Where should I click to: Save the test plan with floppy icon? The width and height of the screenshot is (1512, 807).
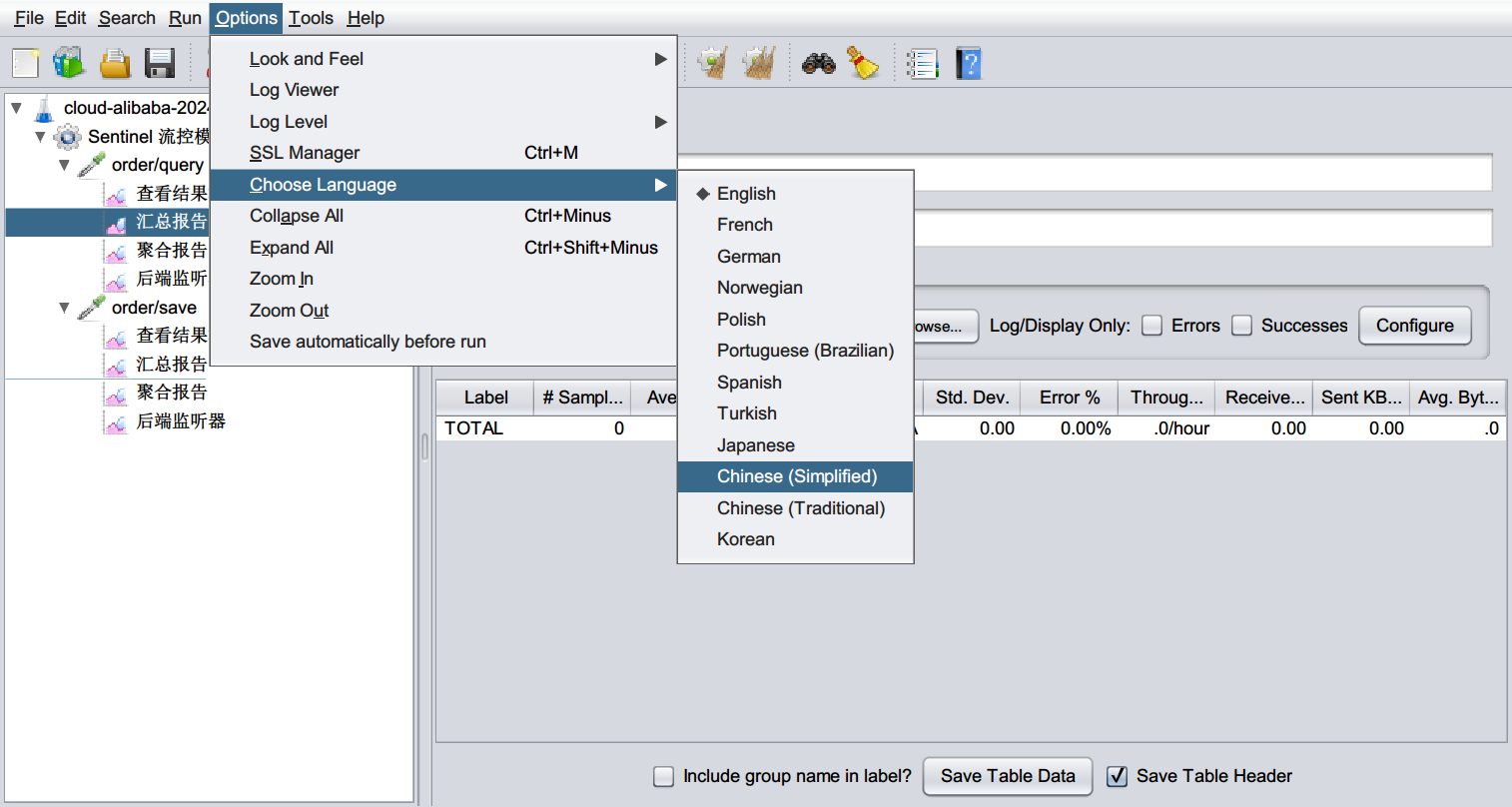click(160, 63)
